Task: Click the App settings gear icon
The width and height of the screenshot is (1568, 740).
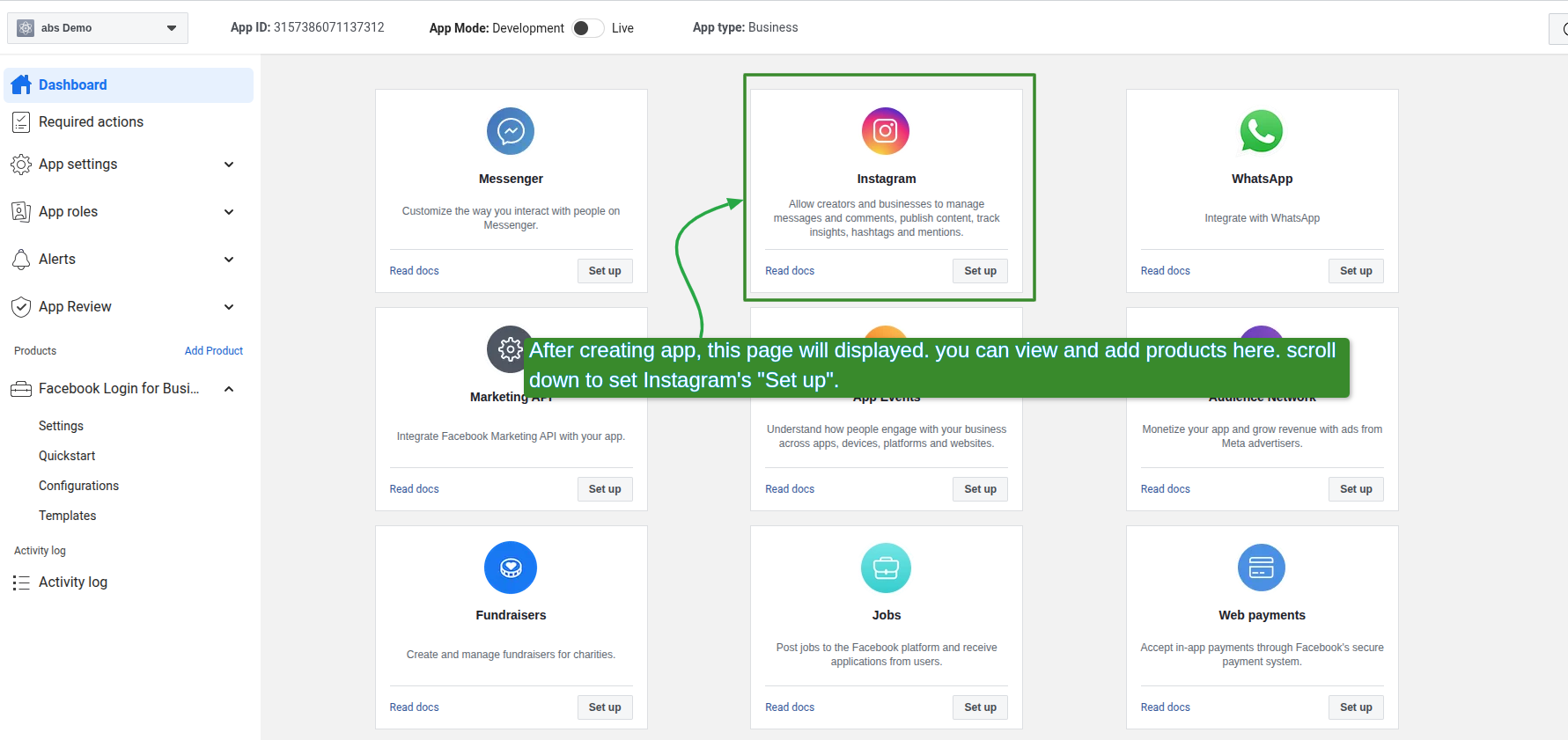Action: [x=21, y=165]
